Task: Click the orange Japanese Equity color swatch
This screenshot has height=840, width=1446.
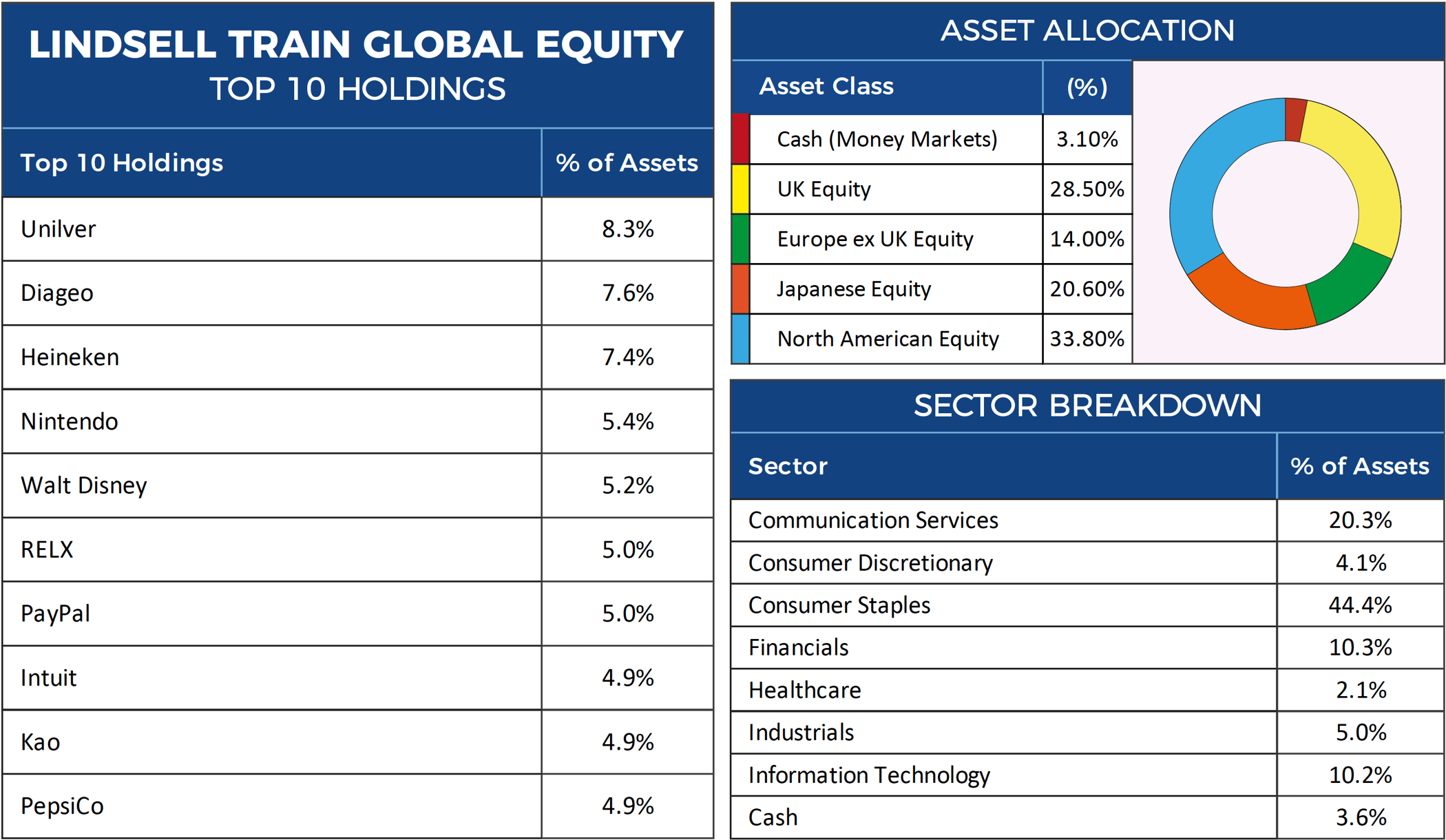Action: tap(740, 289)
